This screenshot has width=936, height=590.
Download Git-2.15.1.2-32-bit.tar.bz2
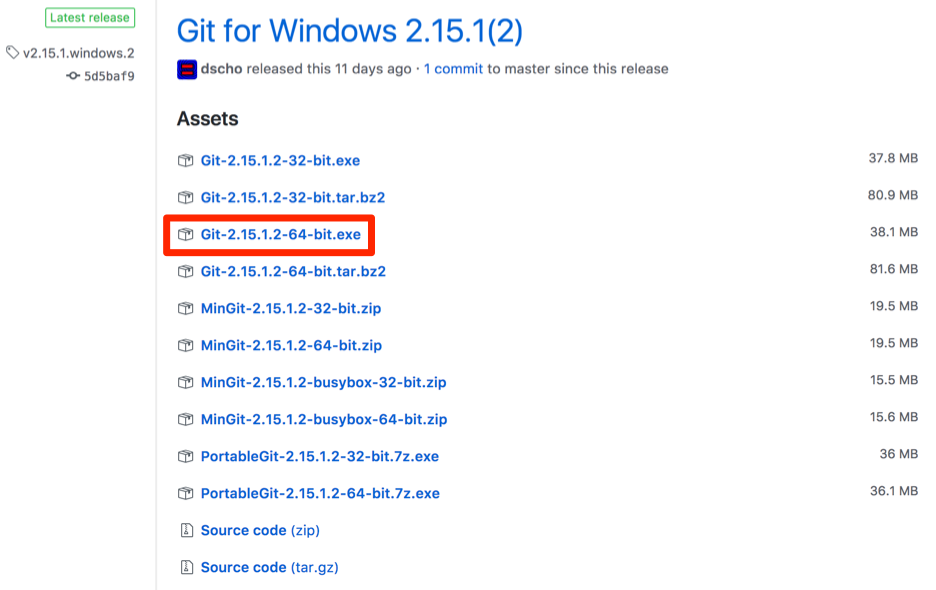pyautogui.click(x=292, y=198)
